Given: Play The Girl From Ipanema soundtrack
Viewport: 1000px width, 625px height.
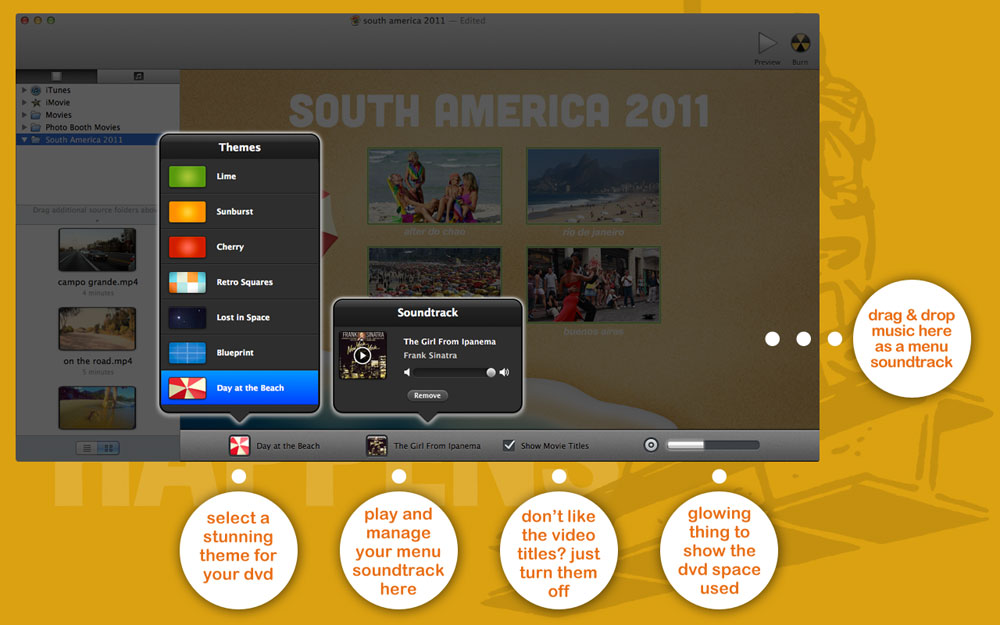Looking at the screenshot, I should [x=362, y=355].
